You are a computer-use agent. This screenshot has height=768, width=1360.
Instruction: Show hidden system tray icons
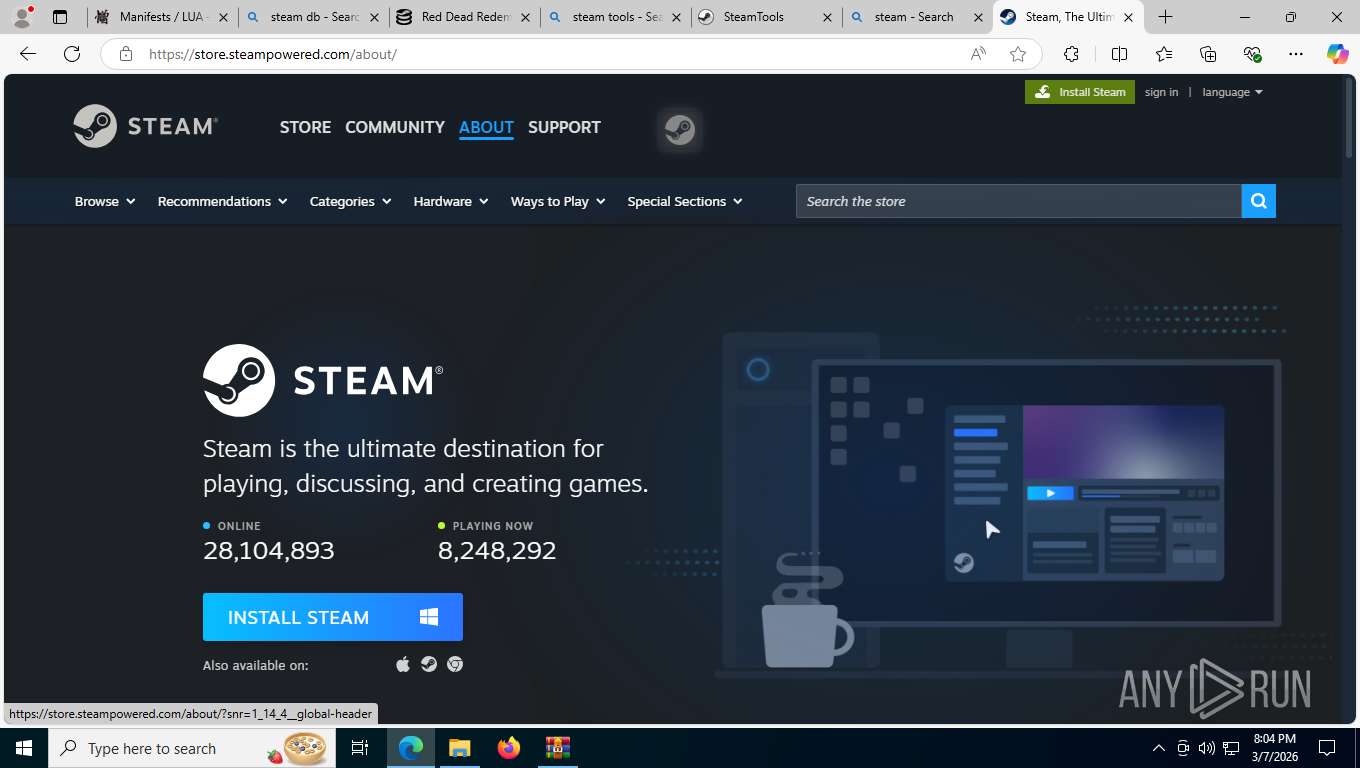click(x=1159, y=748)
